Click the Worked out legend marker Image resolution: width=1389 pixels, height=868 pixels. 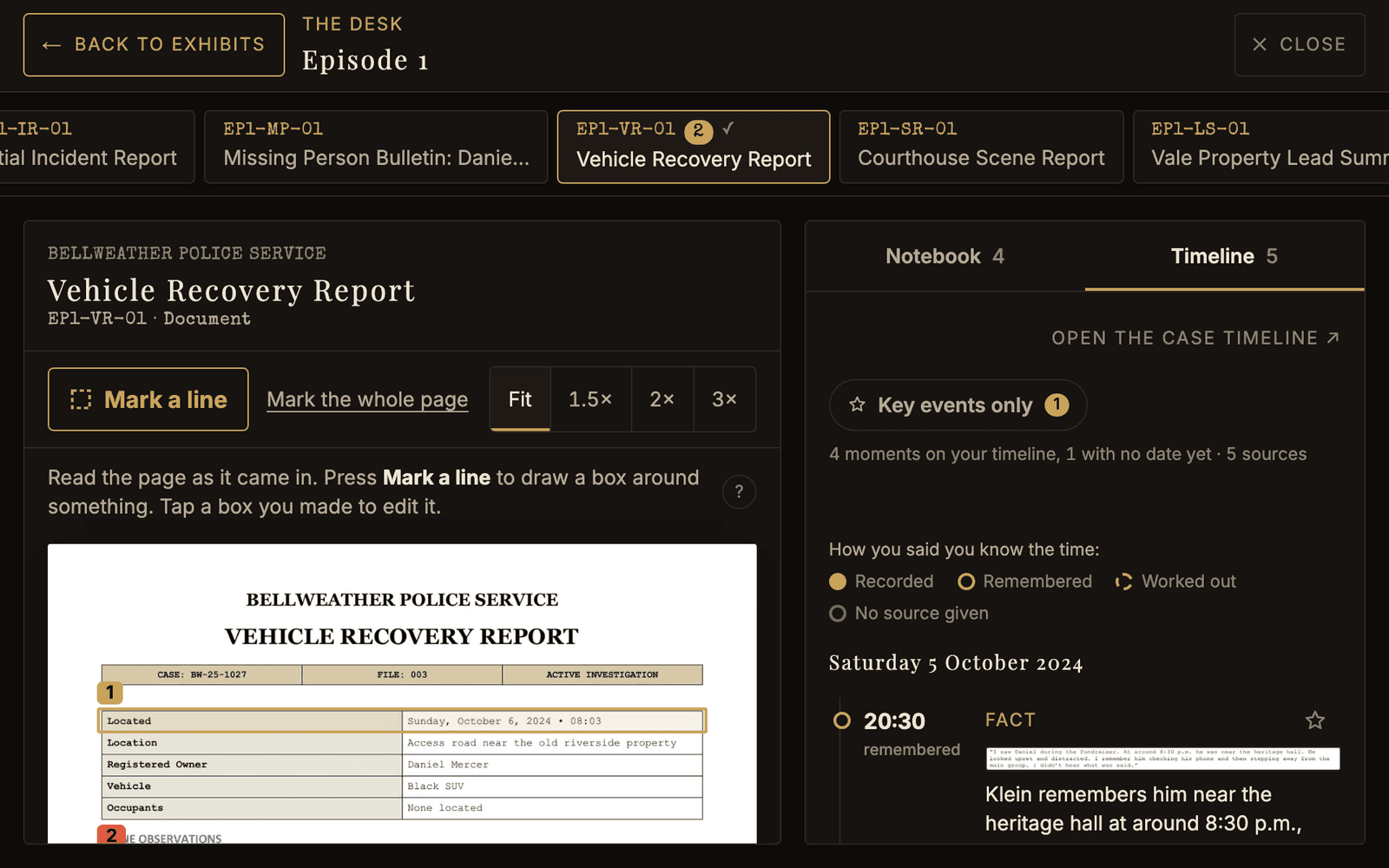1124,582
